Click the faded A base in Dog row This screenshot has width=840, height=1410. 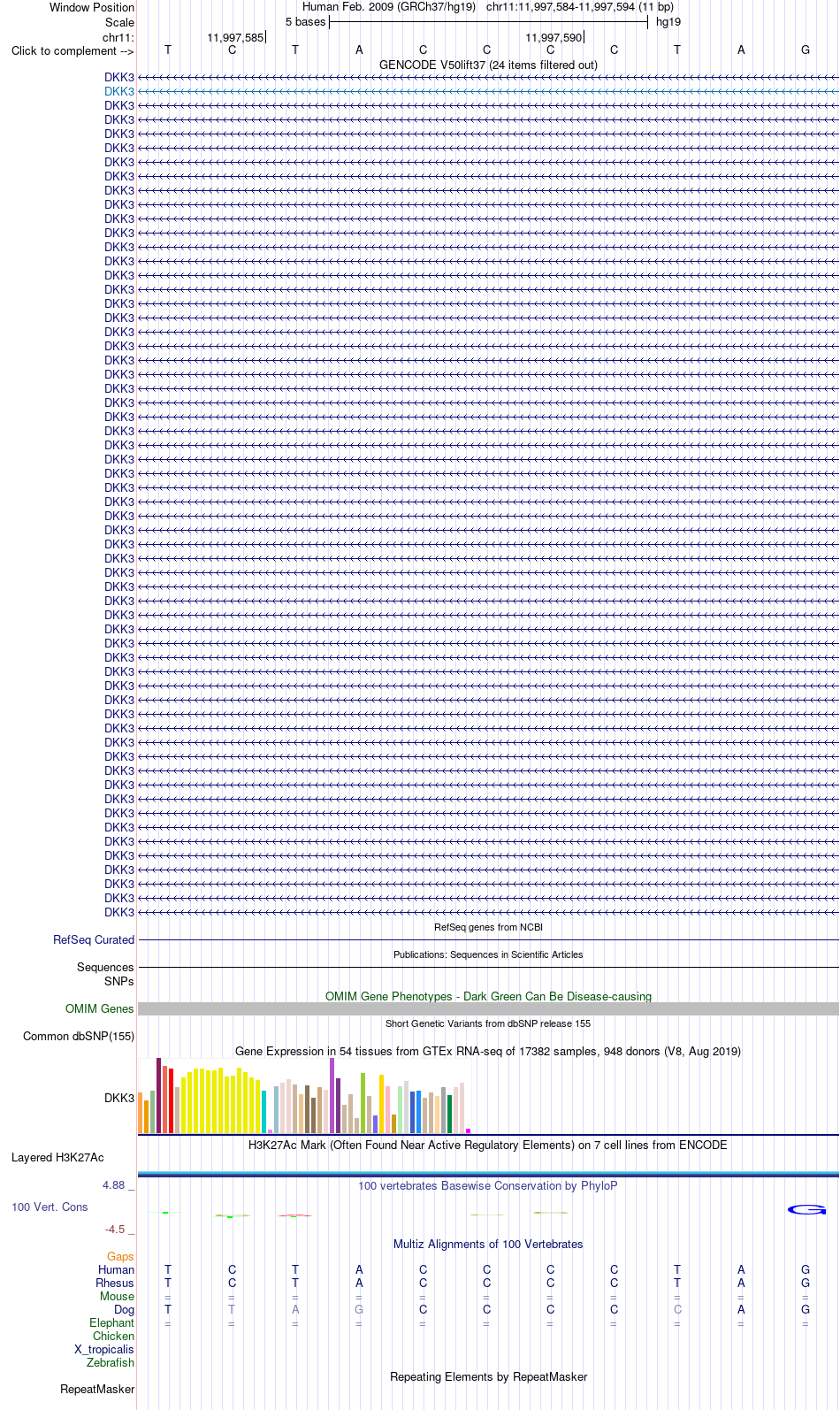click(x=295, y=1309)
